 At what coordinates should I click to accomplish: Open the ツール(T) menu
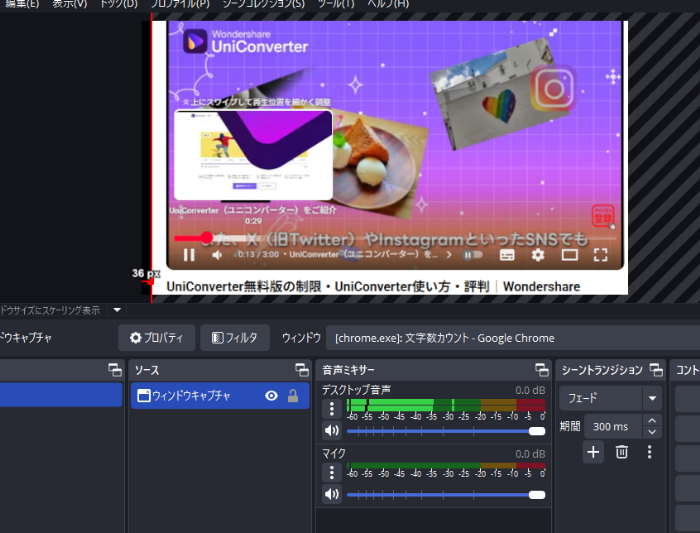pos(336,4)
